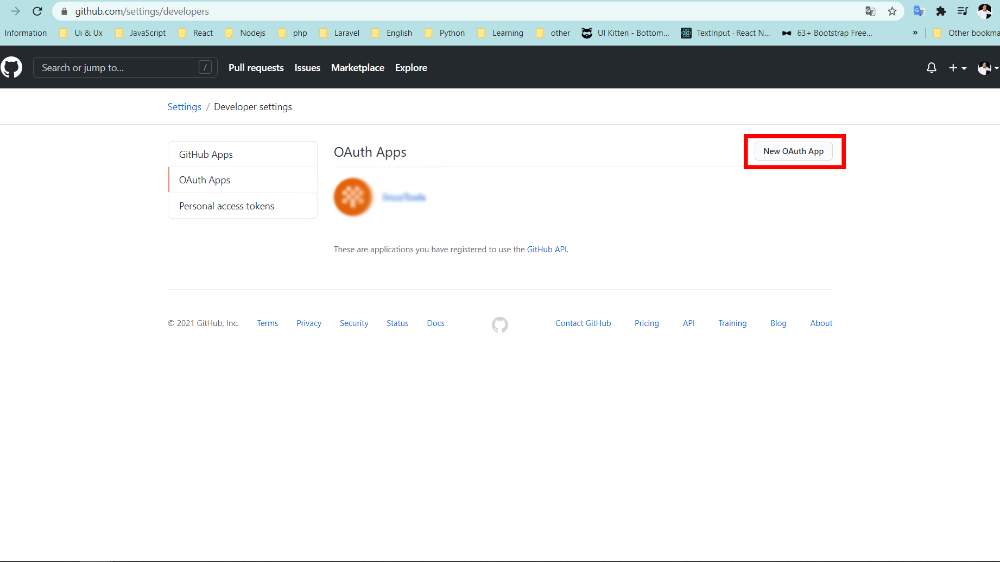The height and width of the screenshot is (562, 1000).
Task: Reload the page with browser refresh icon
Action: pyautogui.click(x=37, y=11)
